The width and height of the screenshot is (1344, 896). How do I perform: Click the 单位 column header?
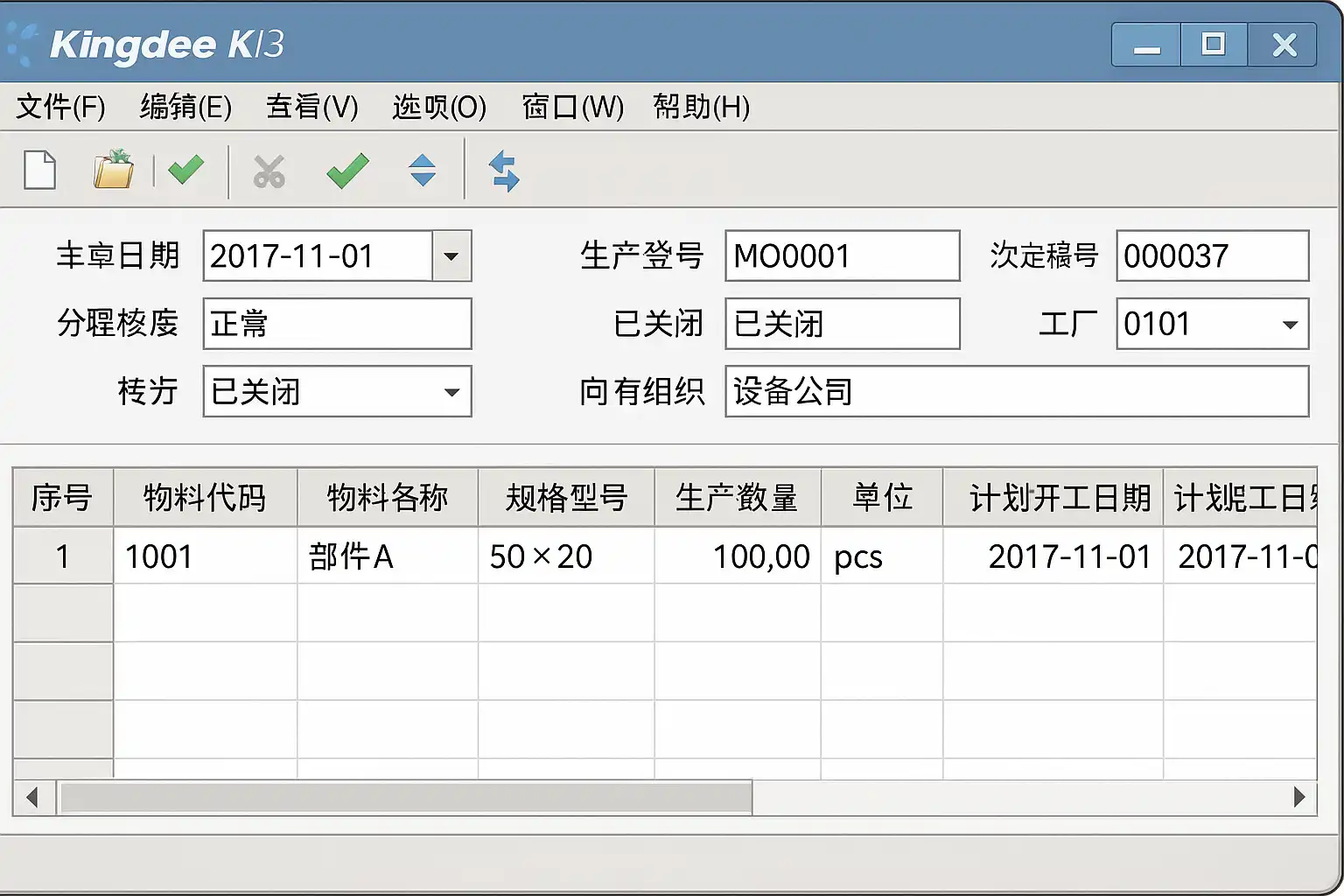[882, 497]
